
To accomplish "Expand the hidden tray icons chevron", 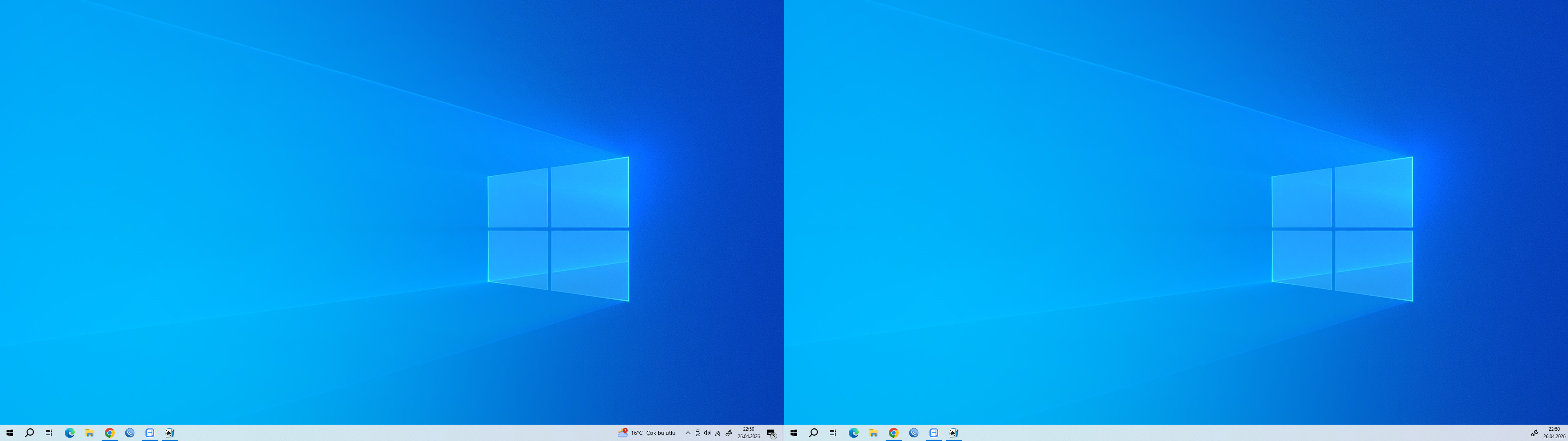I will (688, 433).
